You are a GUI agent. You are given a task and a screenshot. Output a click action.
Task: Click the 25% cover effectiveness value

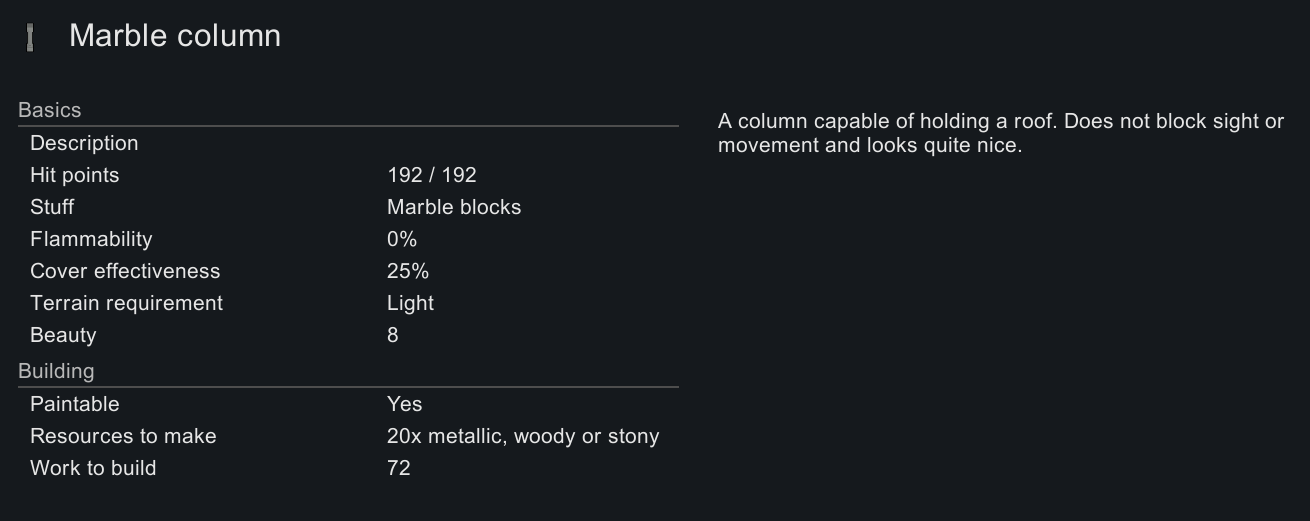[x=408, y=271]
